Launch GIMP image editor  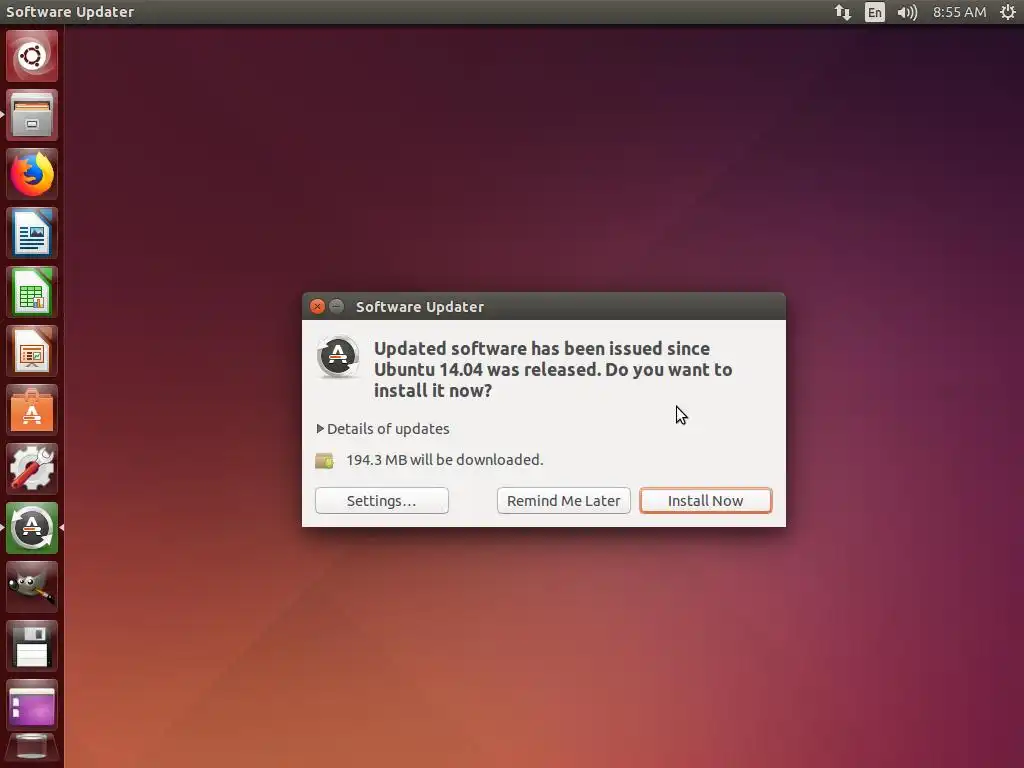[32, 586]
